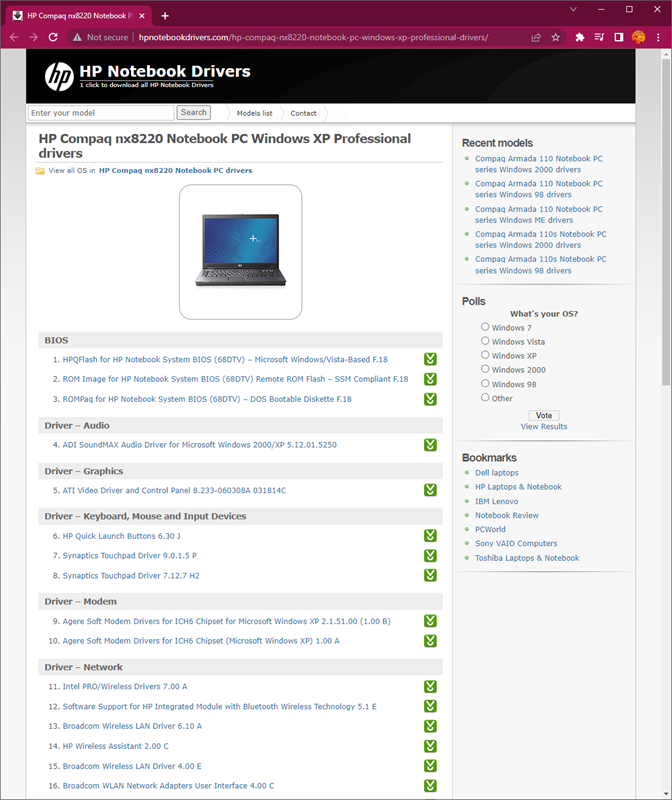
Task: Click download icon for HP Wireless Assistant
Action: coord(430,746)
